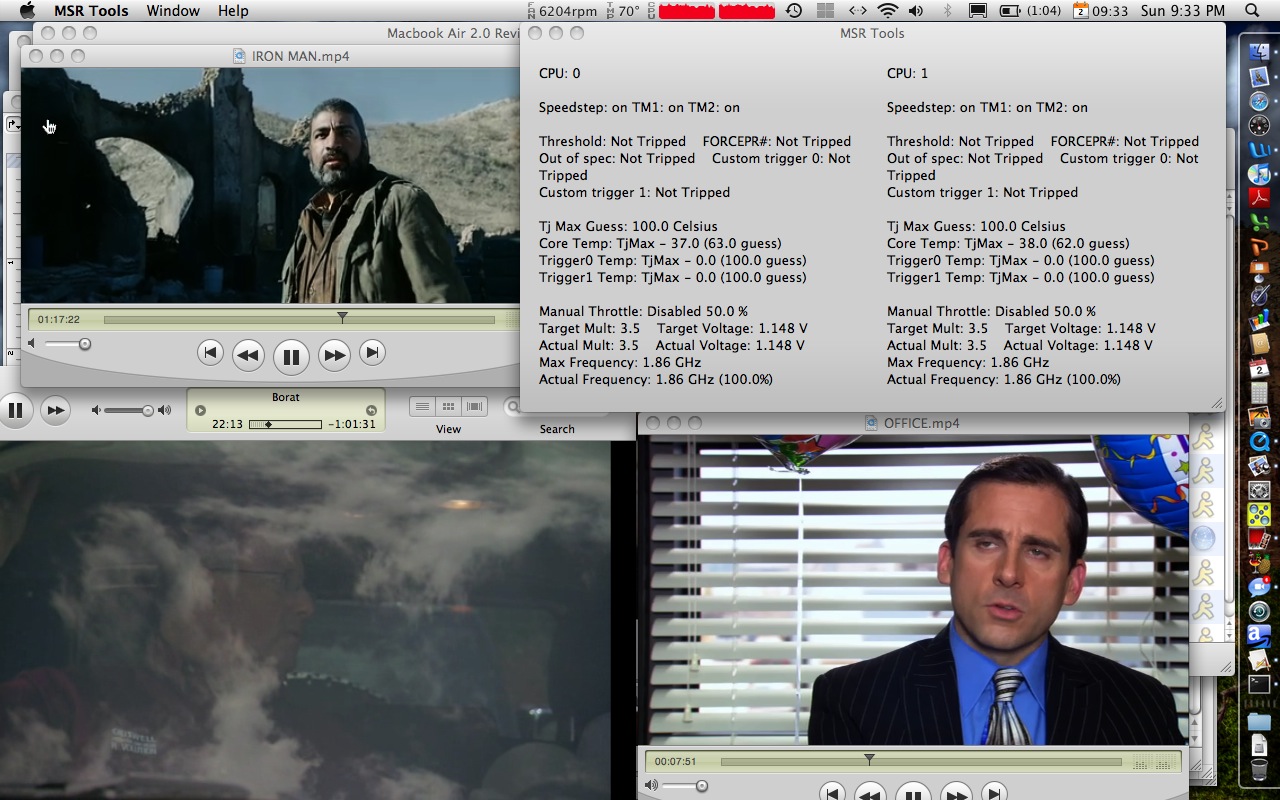This screenshot has width=1280, height=800.
Task: Click the Spaces menu bar icon
Action: coord(825,11)
